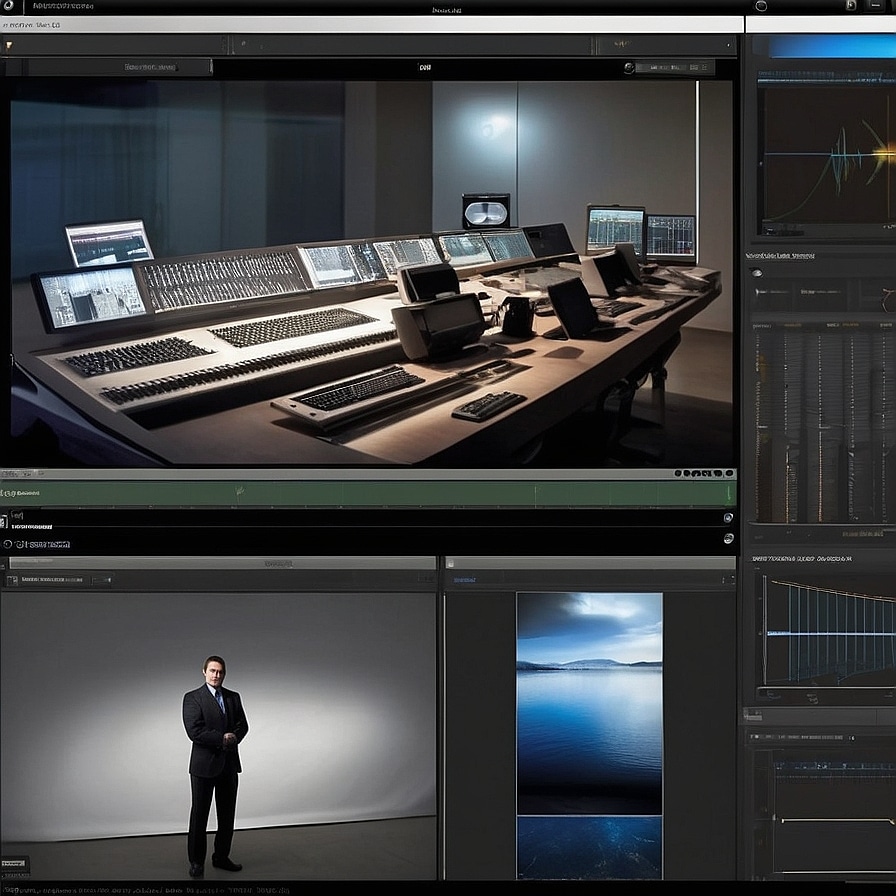Image resolution: width=896 pixels, height=896 pixels.
Task: Toggle the square box left of first track
Action: click(6, 520)
